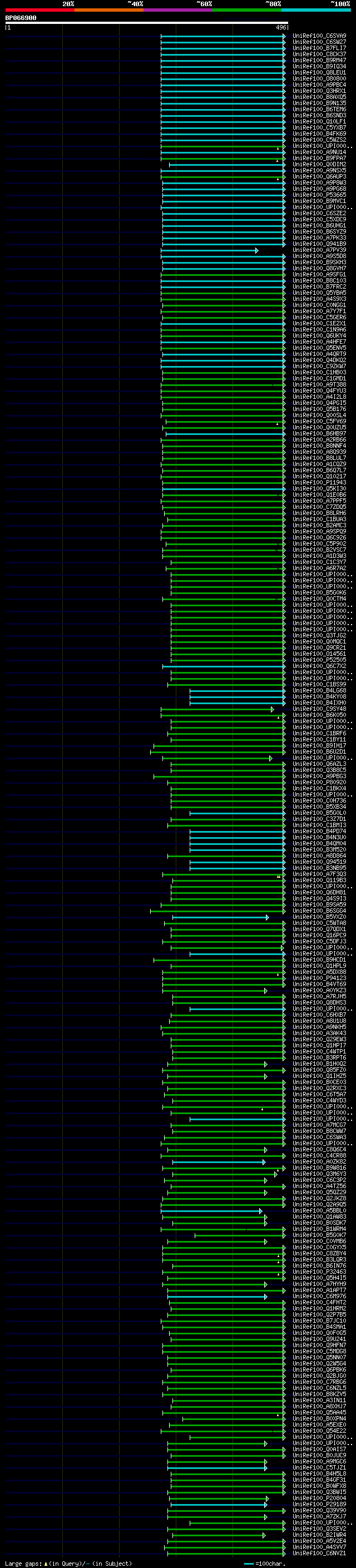The width and height of the screenshot is (356, 1568).
Task: Open hit UniRef100_B7FLI7
Action: tap(319, 48)
